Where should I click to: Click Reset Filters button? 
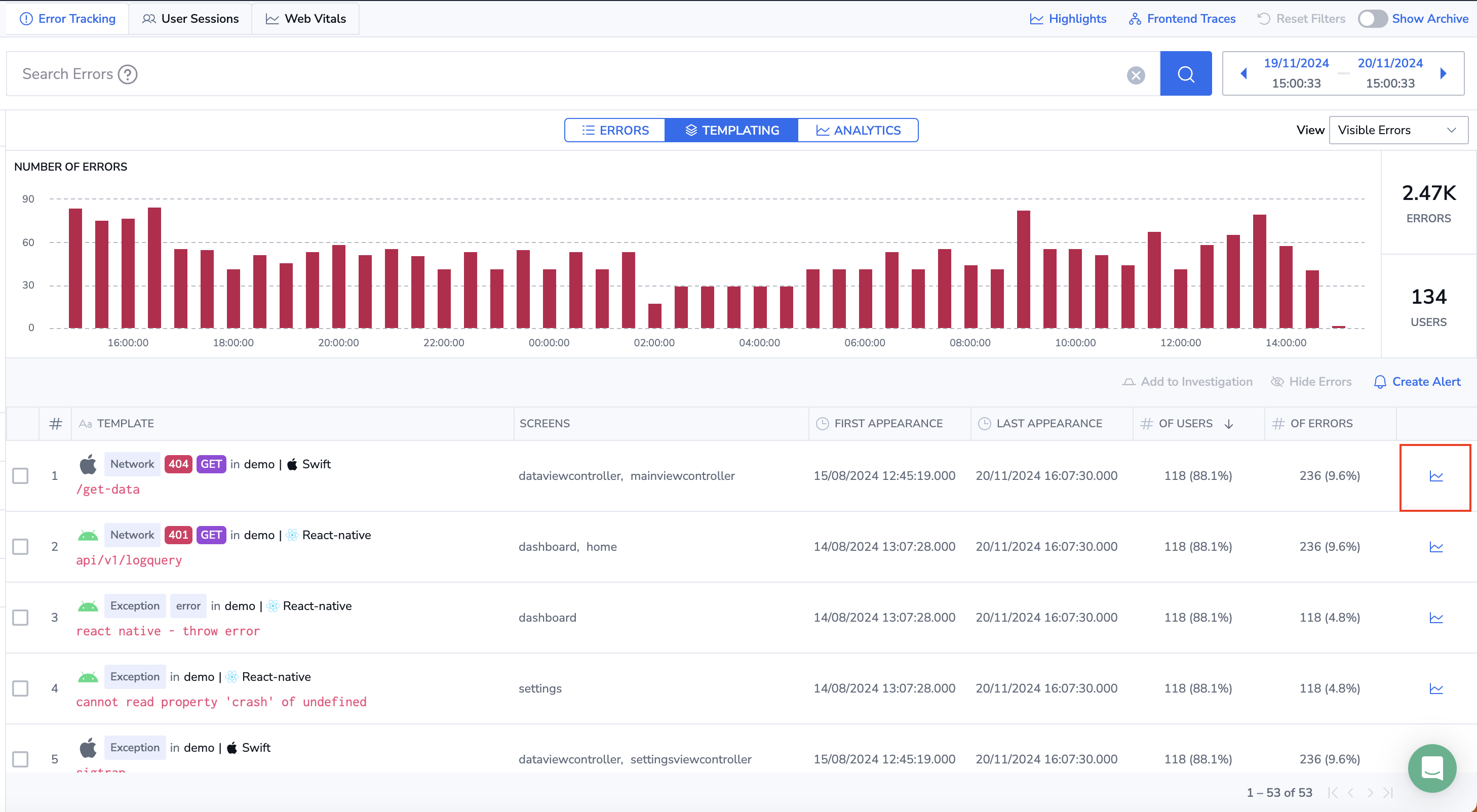1301,19
